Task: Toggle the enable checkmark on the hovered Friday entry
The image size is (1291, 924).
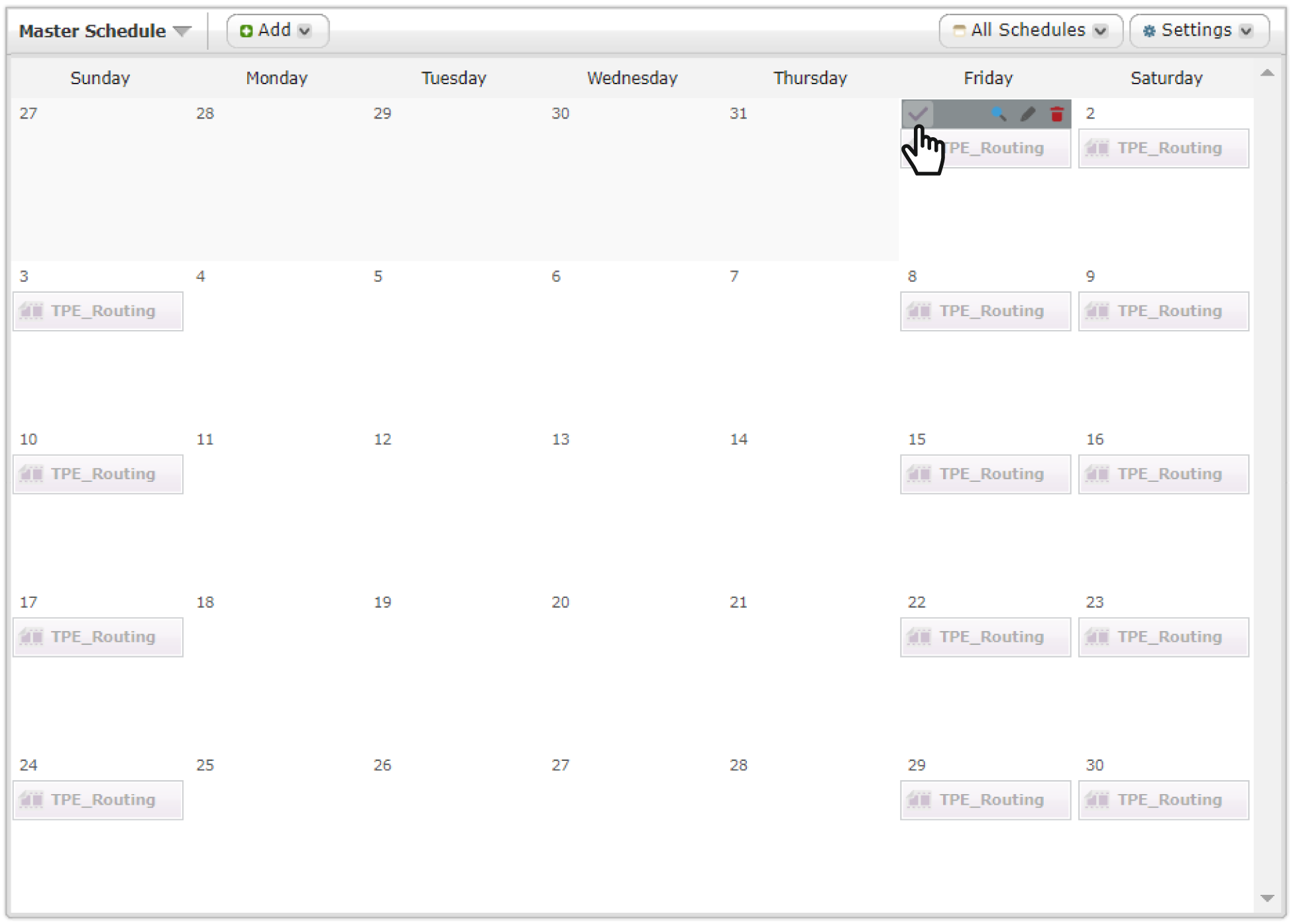Action: pyautogui.click(x=918, y=114)
